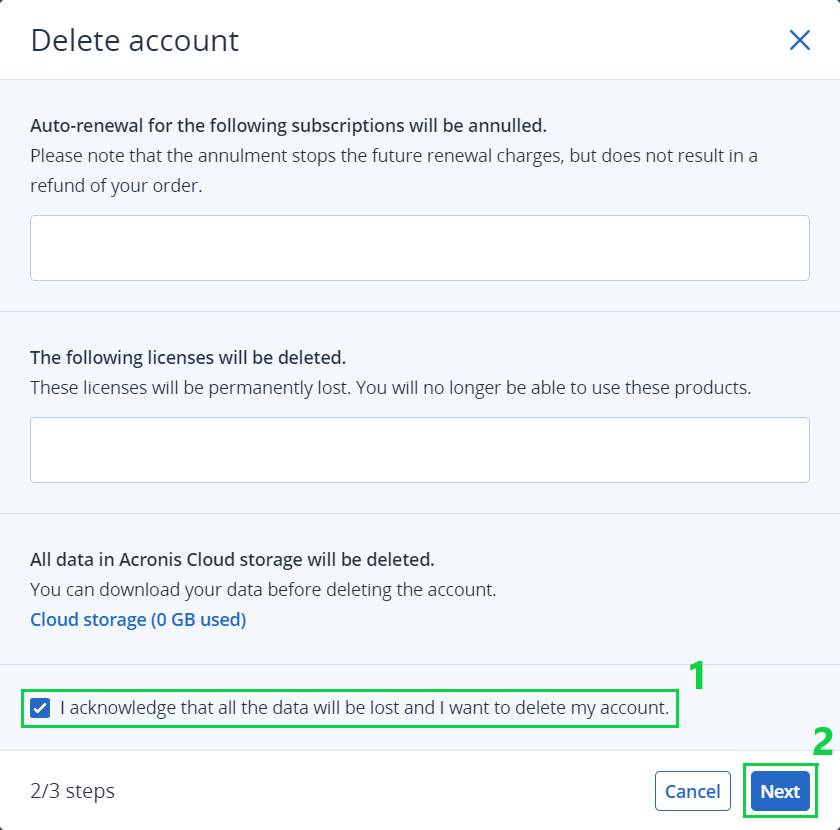This screenshot has height=830, width=840.
Task: Click the 'Delete account' dialog title
Action: 134,41
